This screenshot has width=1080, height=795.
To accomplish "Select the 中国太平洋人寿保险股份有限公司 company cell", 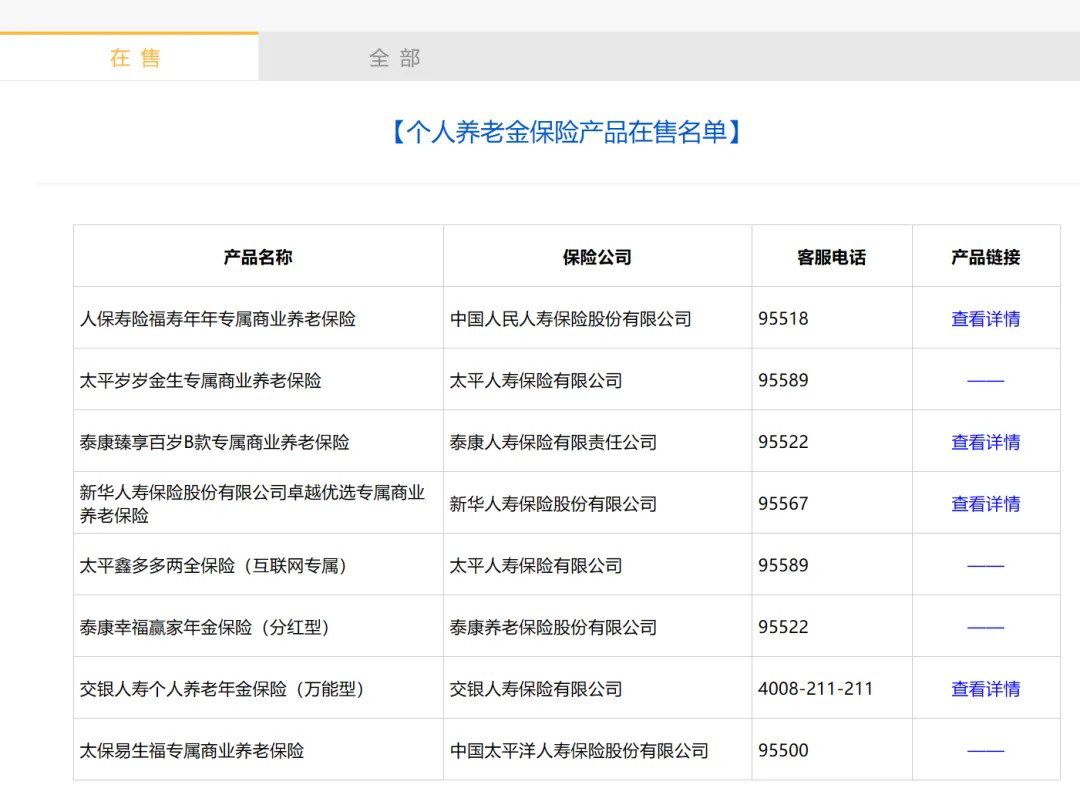I will click(x=579, y=751).
